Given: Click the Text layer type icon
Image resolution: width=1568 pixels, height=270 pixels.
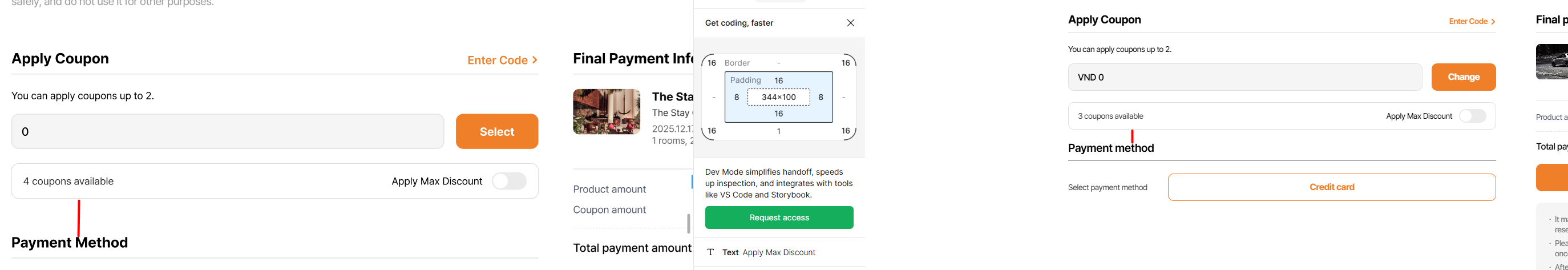Looking at the screenshot, I should (x=710, y=252).
